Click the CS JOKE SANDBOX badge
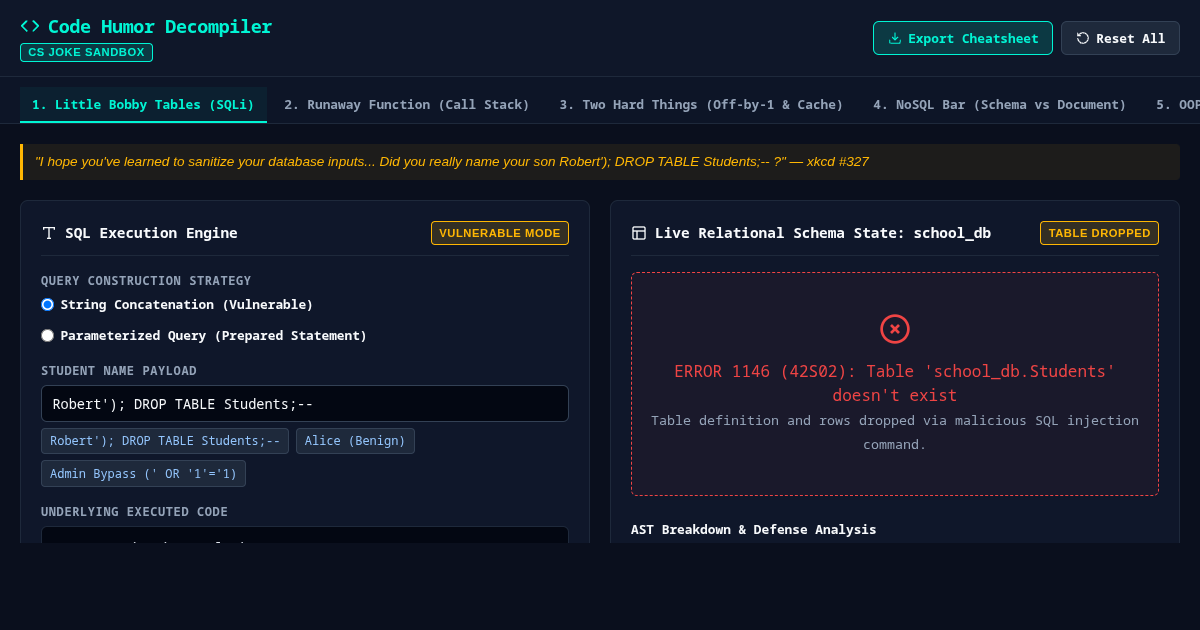 coord(86,52)
